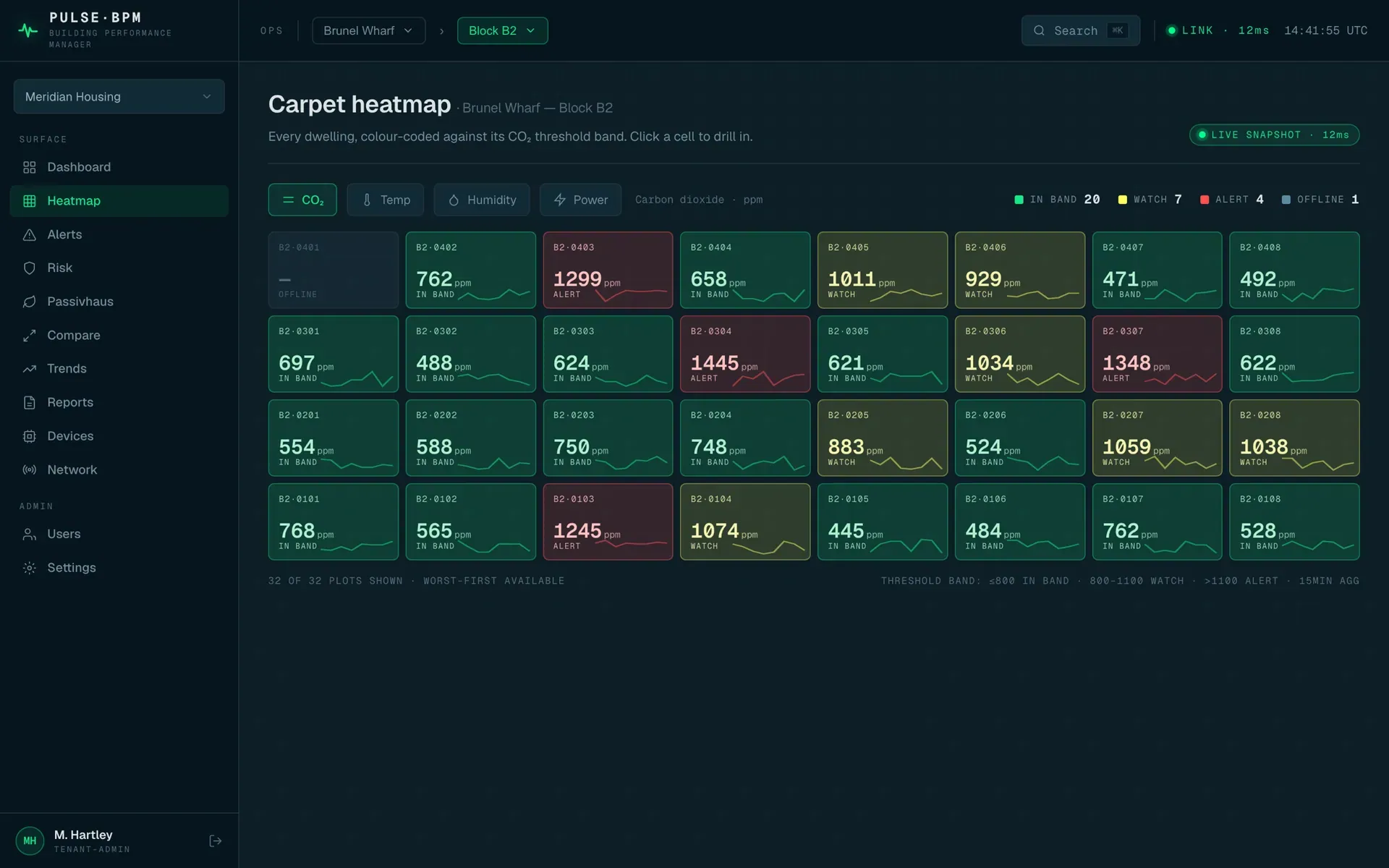Open the Block B2 dropdown
The height and width of the screenshot is (868, 1389).
coord(502,30)
